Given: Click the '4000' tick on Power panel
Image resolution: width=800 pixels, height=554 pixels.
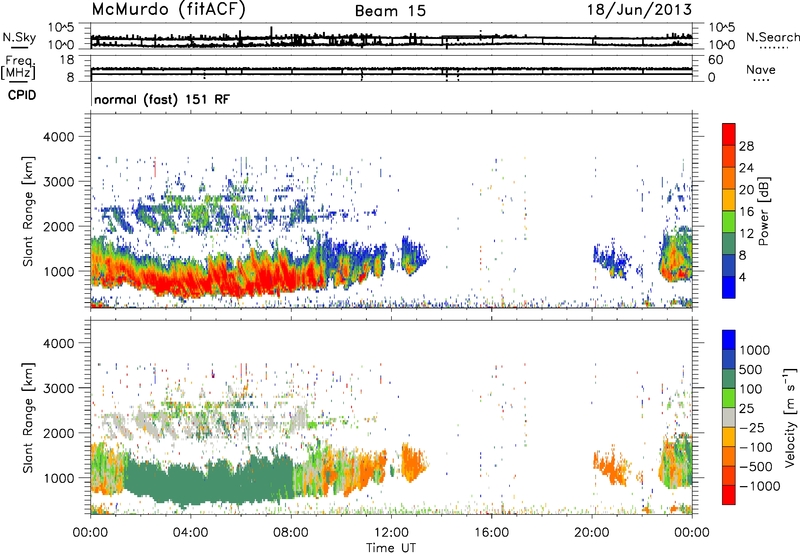Looking at the screenshot, I should (58, 137).
